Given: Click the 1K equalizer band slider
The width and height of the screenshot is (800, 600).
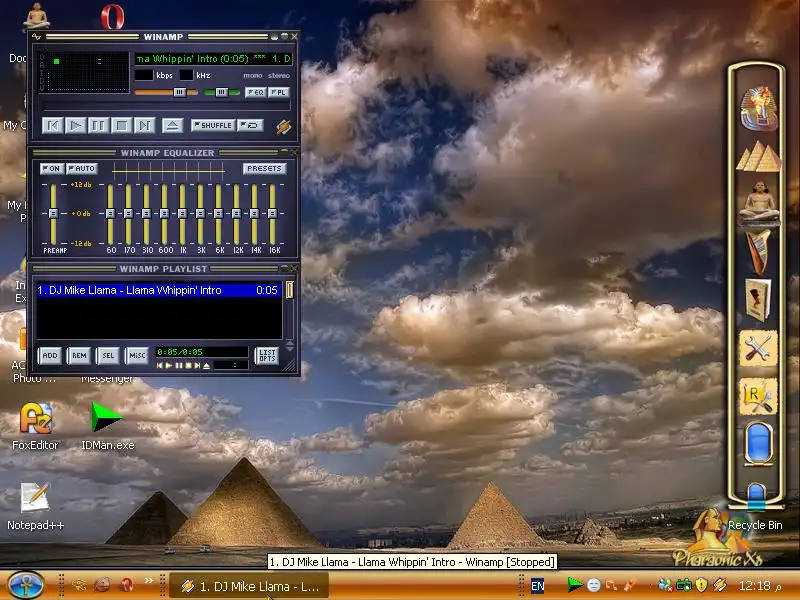Looking at the screenshot, I should 182,214.
